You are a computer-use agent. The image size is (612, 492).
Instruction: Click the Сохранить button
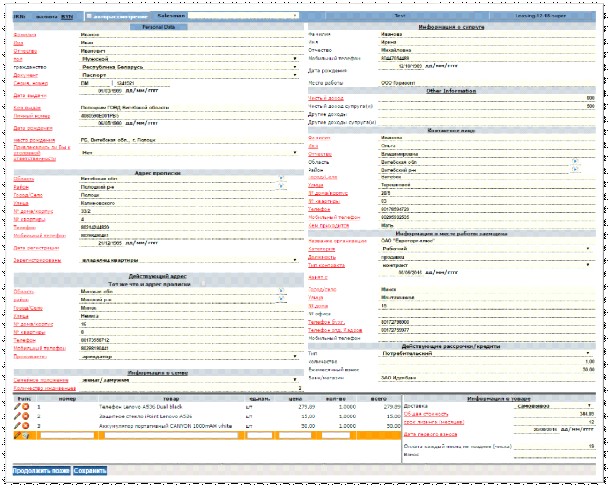click(90, 471)
